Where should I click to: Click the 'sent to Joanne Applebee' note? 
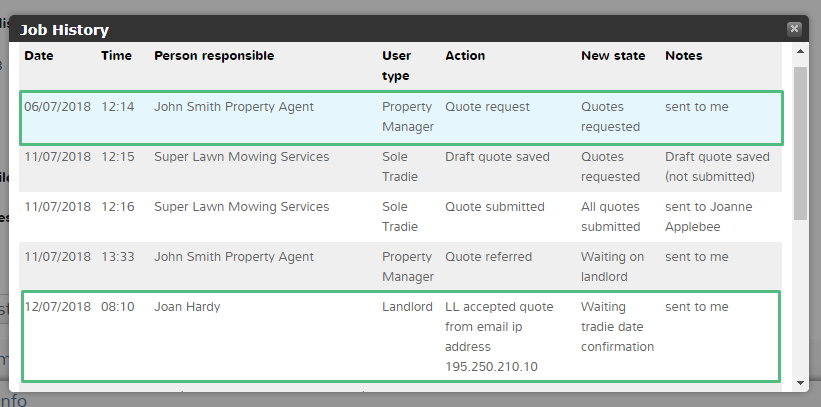pos(708,217)
